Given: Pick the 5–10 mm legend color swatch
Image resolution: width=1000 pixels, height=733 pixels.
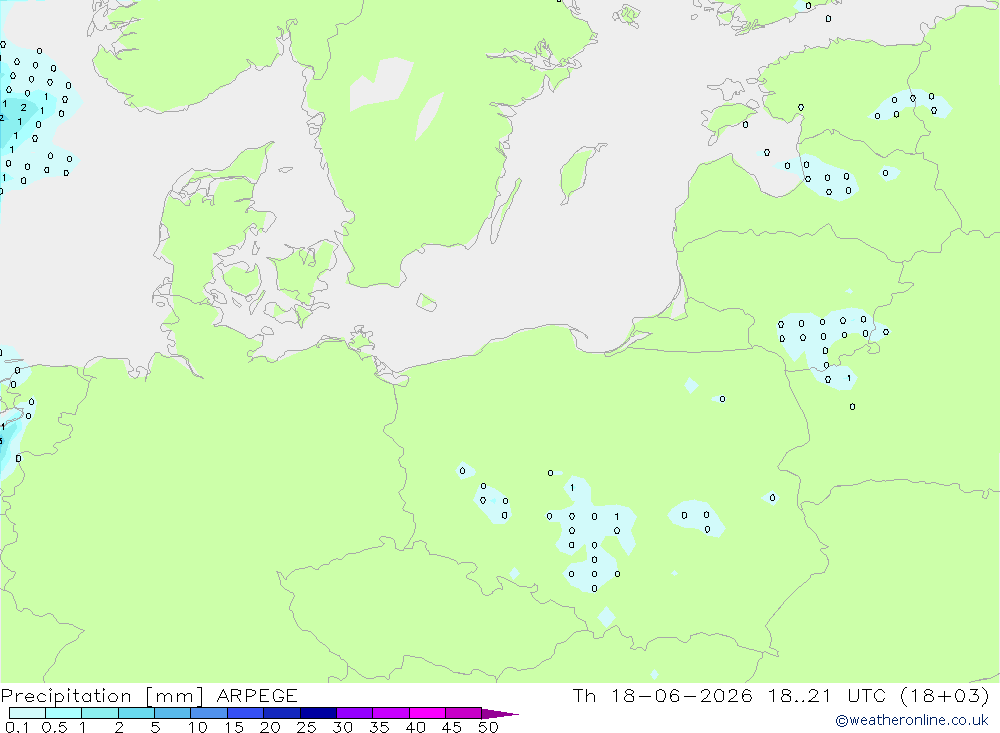Looking at the screenshot, I should coord(173,713).
